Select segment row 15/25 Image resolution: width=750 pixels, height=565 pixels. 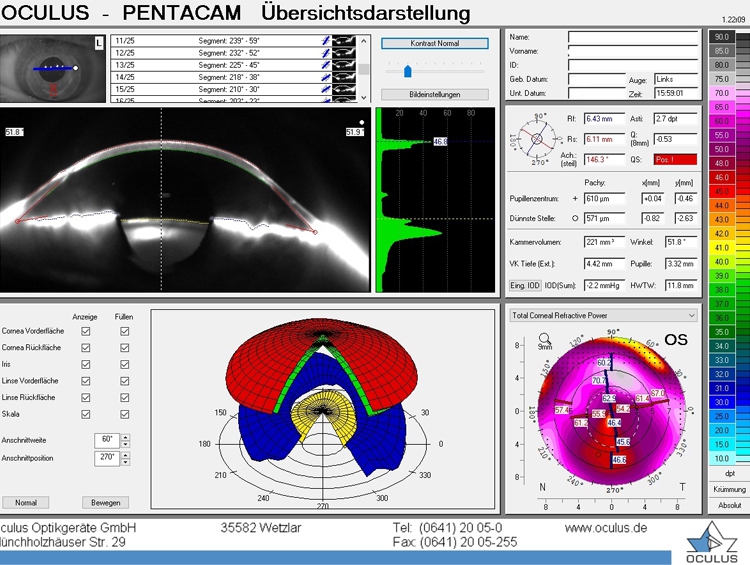(233, 89)
